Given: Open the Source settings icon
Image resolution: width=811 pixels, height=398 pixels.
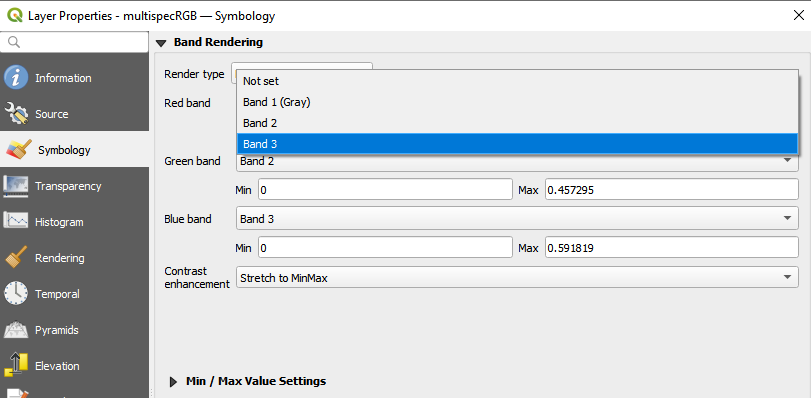Looking at the screenshot, I should (x=16, y=114).
